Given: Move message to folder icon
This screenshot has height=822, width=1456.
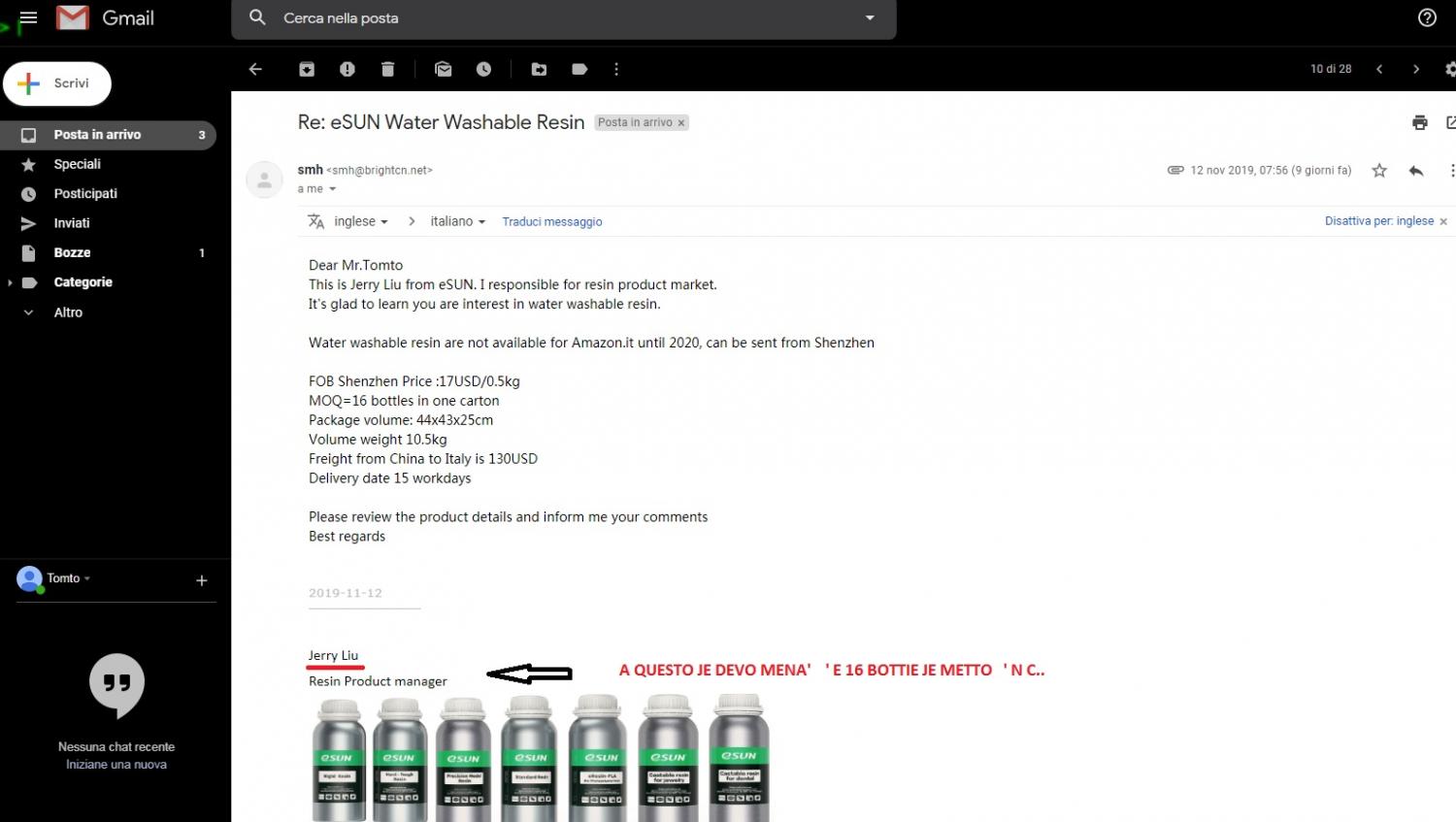Looking at the screenshot, I should [x=539, y=69].
